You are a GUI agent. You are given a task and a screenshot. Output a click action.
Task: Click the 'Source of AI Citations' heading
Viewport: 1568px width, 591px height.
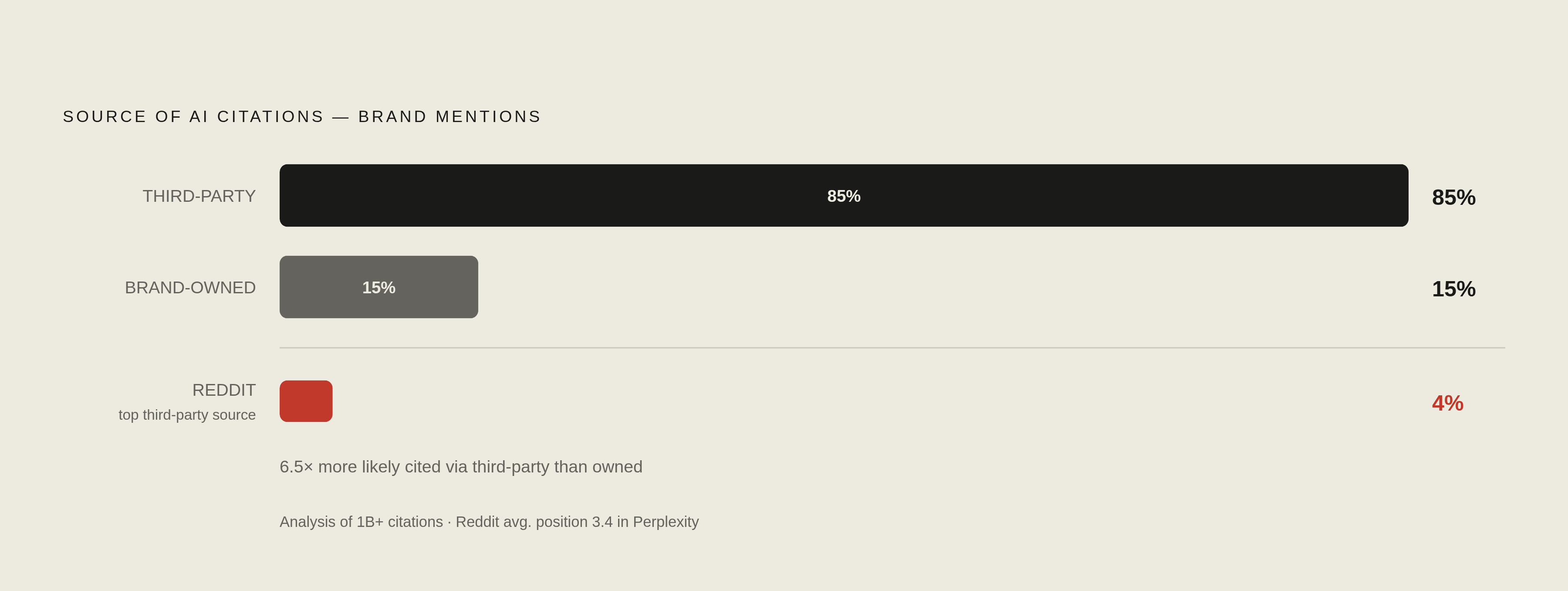point(193,116)
